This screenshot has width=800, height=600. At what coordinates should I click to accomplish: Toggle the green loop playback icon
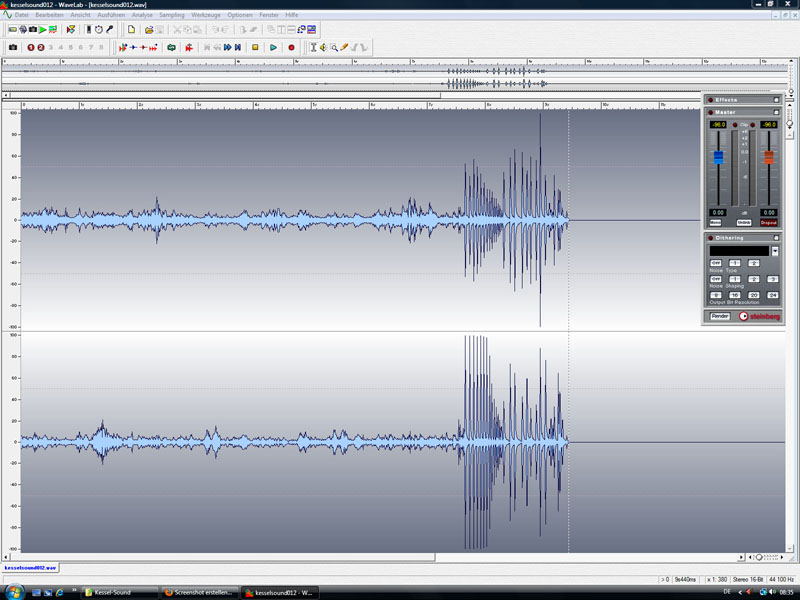click(171, 47)
